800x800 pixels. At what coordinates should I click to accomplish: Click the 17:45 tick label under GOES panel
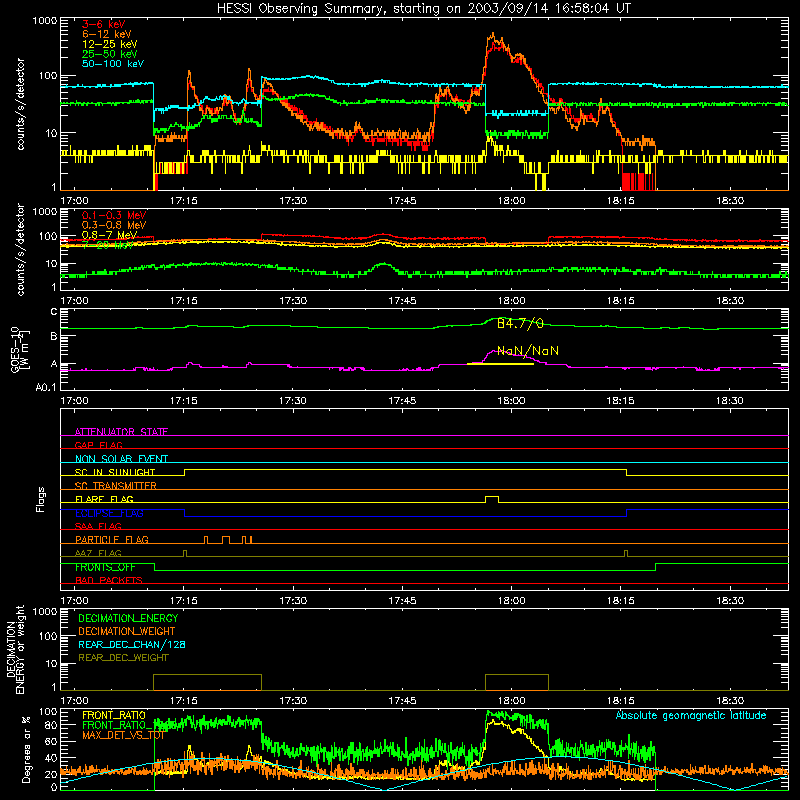click(x=402, y=401)
